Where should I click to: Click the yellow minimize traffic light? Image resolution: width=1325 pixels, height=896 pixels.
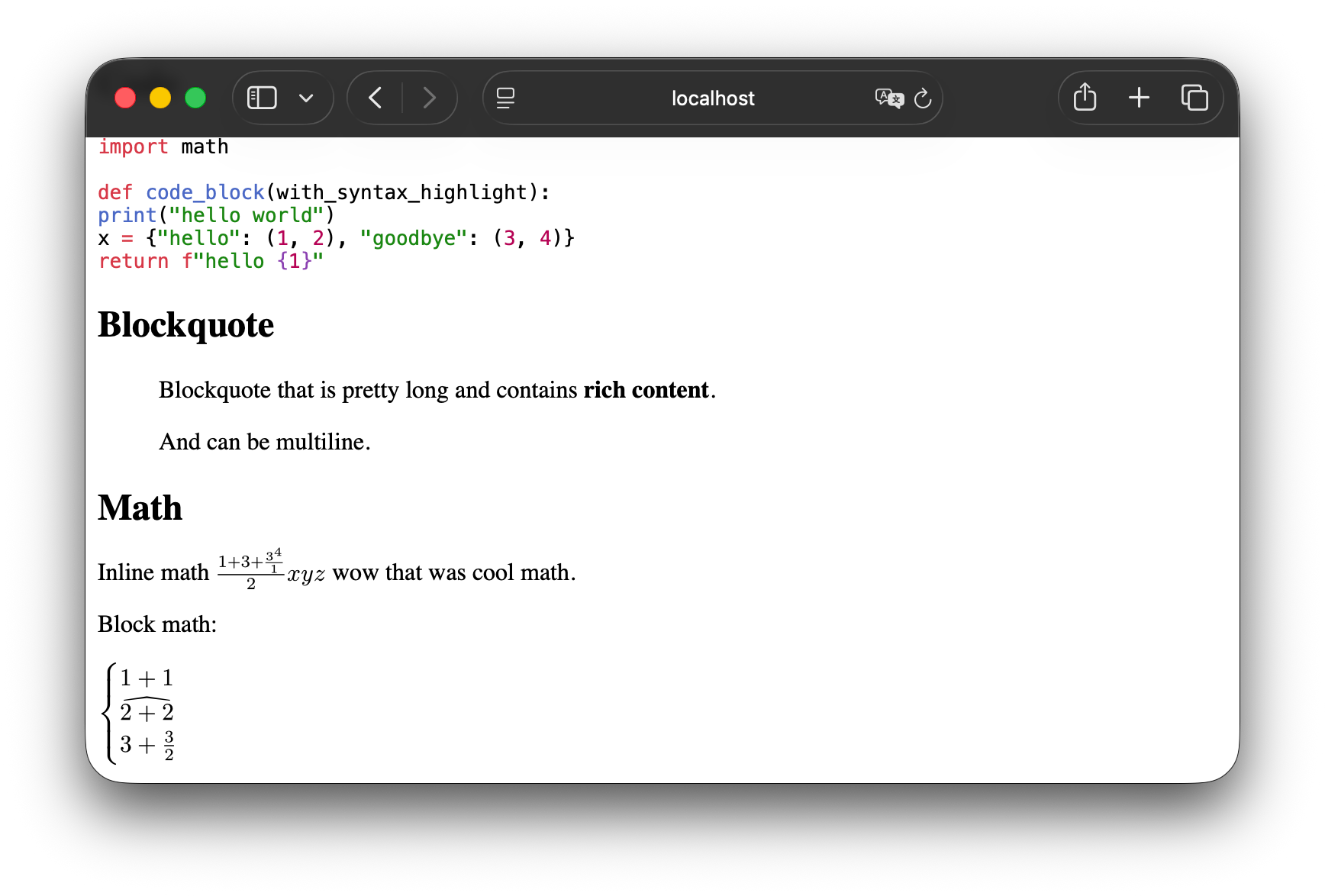[160, 98]
